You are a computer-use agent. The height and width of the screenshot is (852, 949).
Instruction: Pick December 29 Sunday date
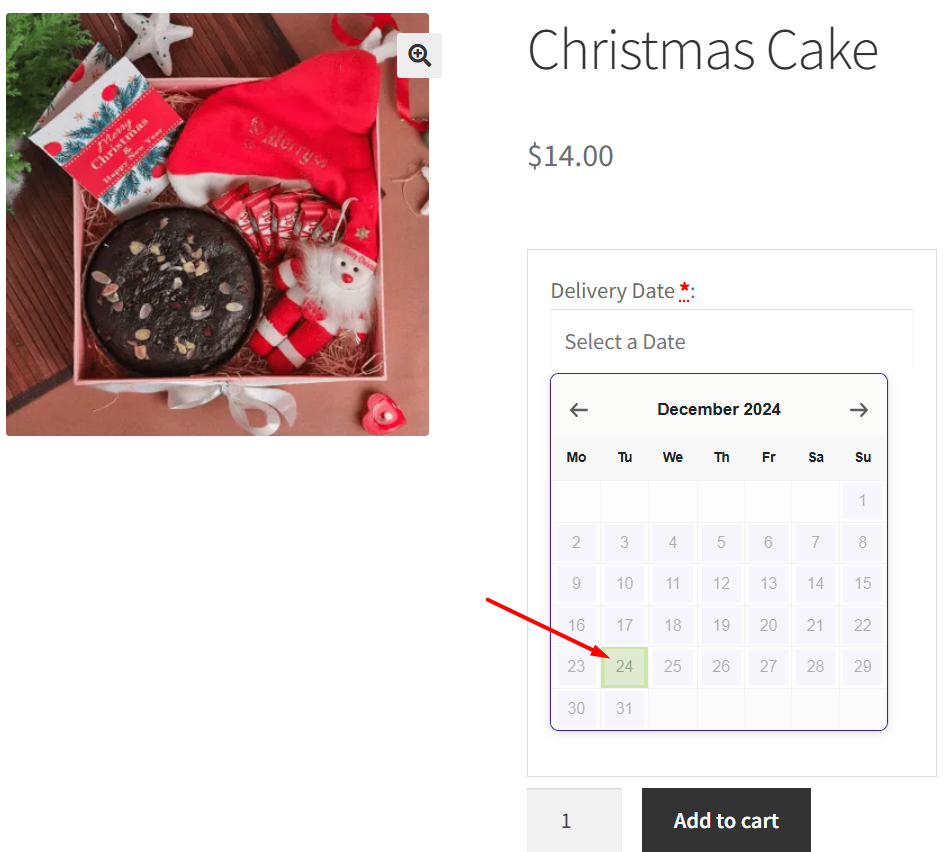pos(863,667)
